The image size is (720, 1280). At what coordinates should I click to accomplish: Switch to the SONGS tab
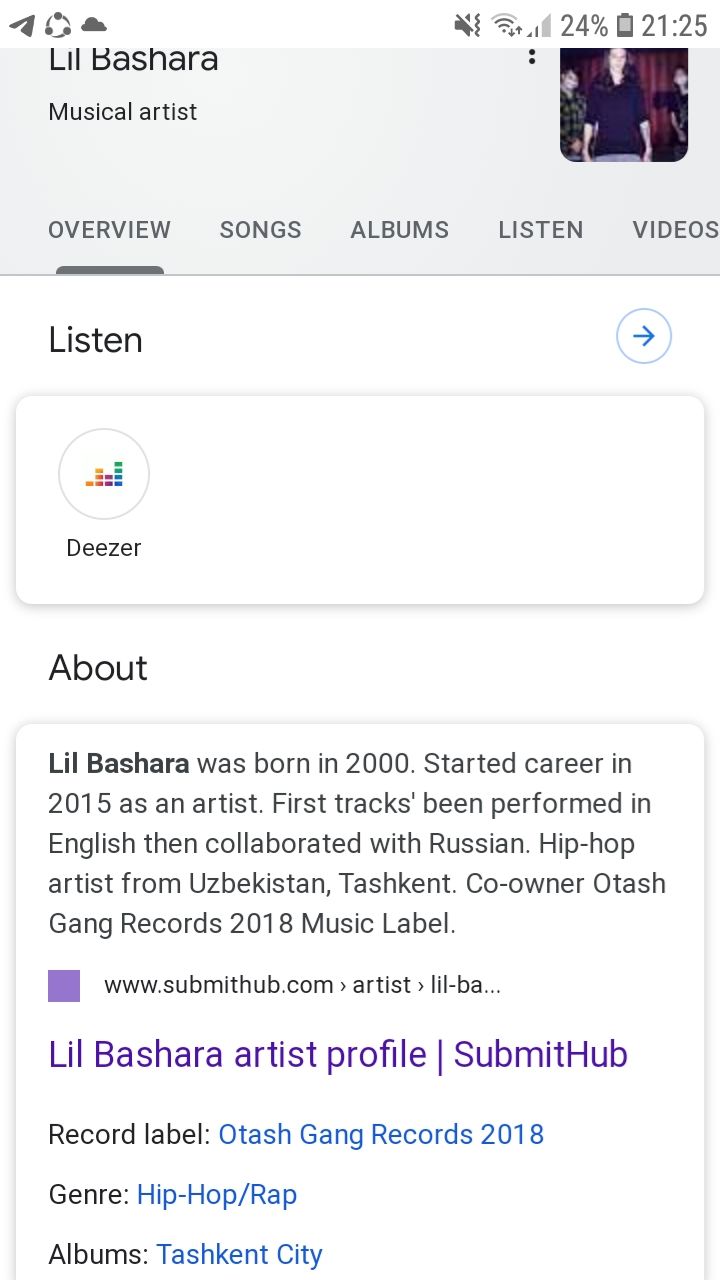[x=261, y=230]
